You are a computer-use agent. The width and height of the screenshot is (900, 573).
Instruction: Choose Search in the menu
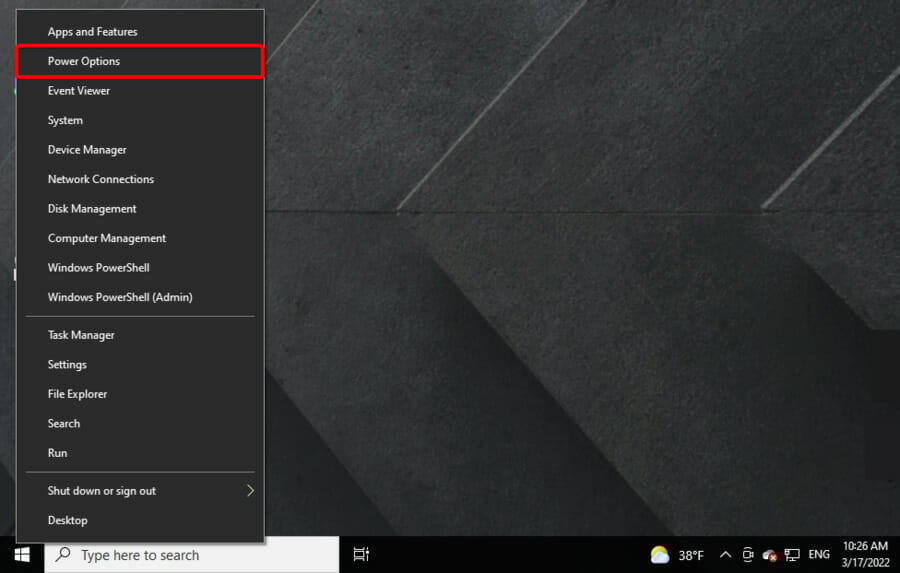(x=140, y=423)
